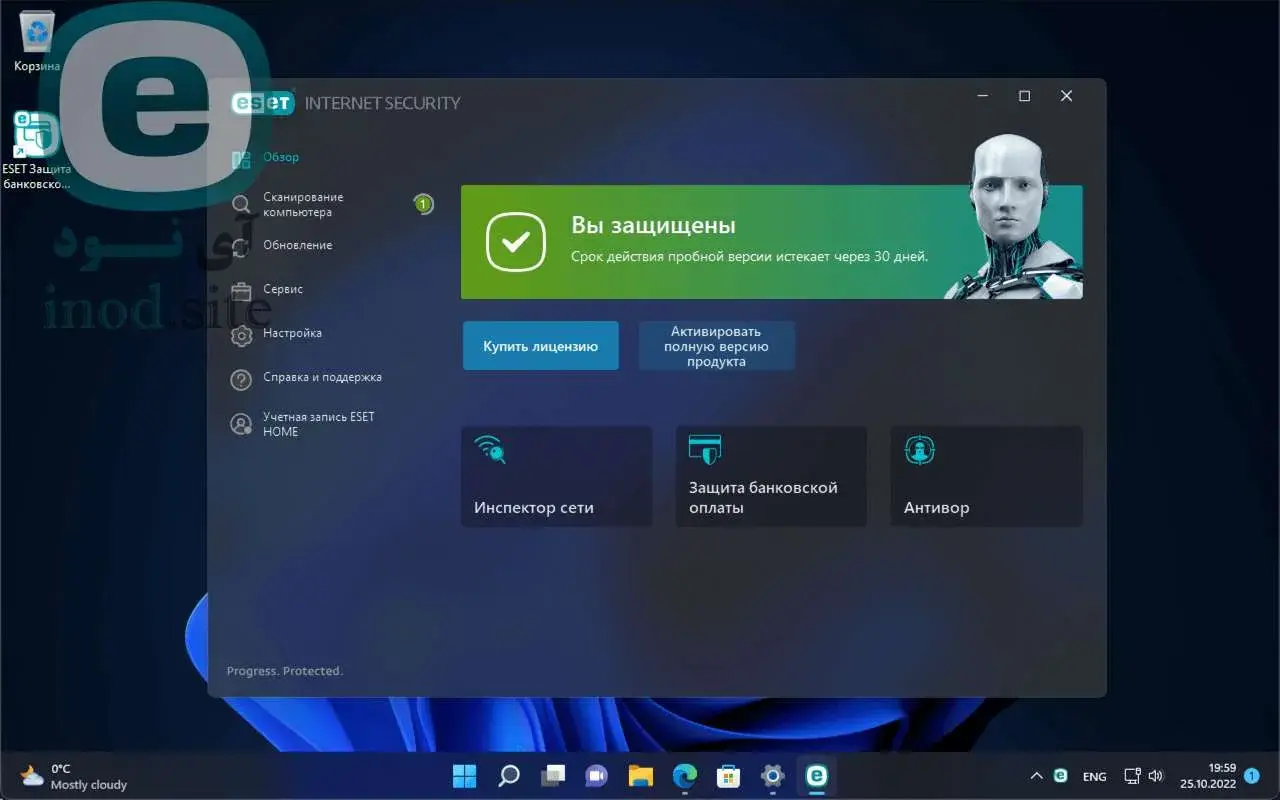
Task: Click the Вы защищены heading
Action: coord(653,226)
